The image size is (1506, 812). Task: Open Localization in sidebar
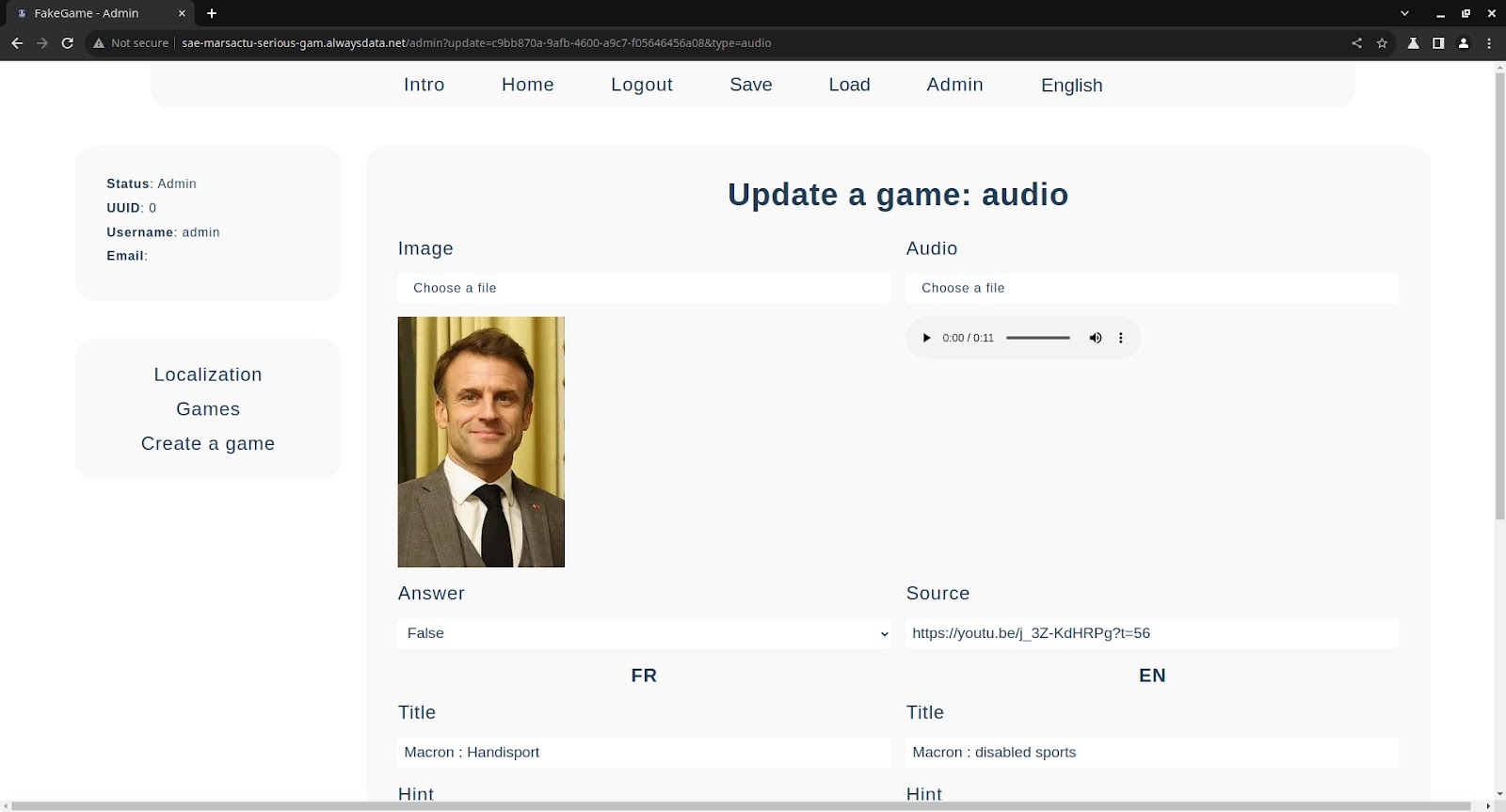click(x=208, y=374)
